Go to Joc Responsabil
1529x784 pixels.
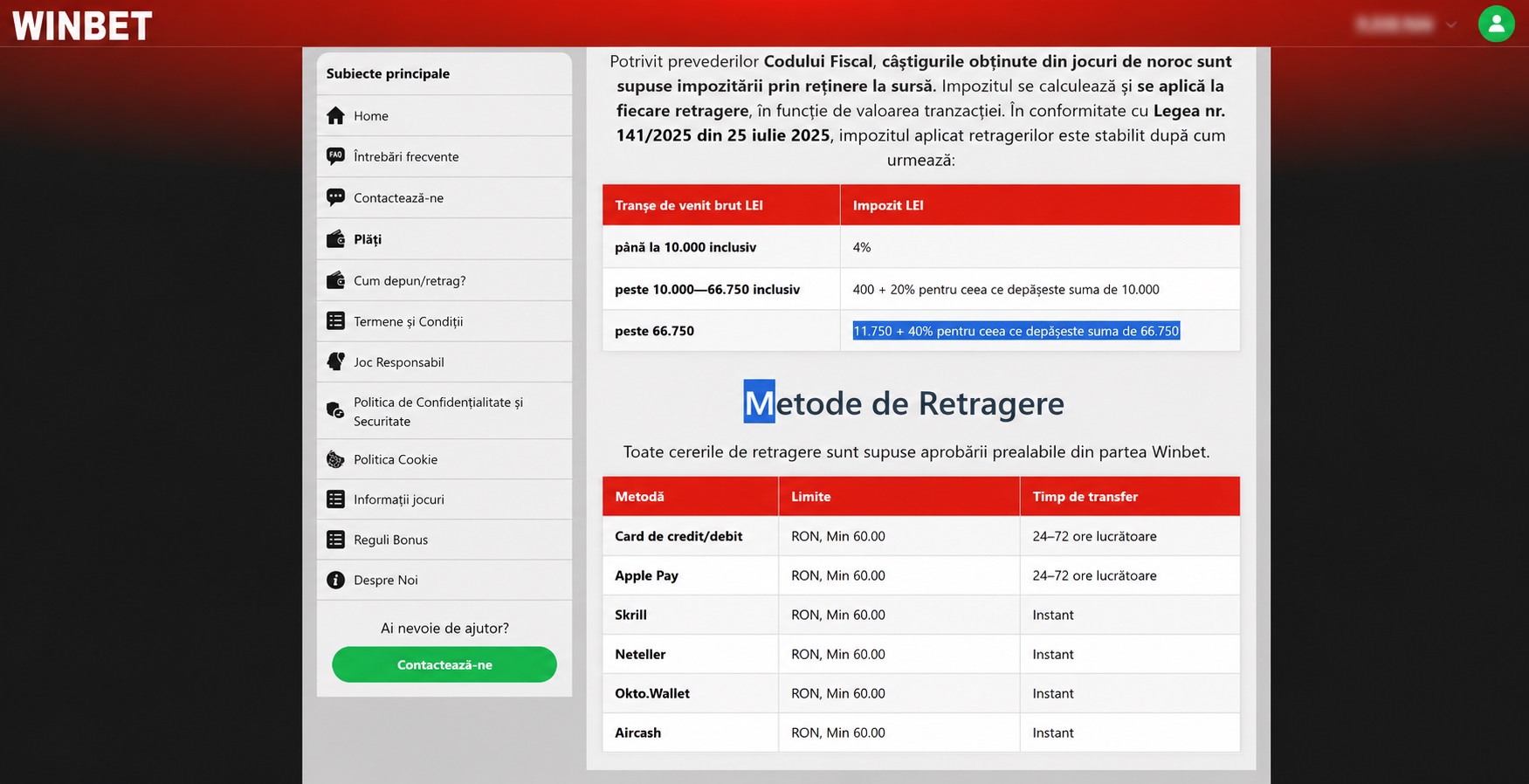click(x=444, y=361)
